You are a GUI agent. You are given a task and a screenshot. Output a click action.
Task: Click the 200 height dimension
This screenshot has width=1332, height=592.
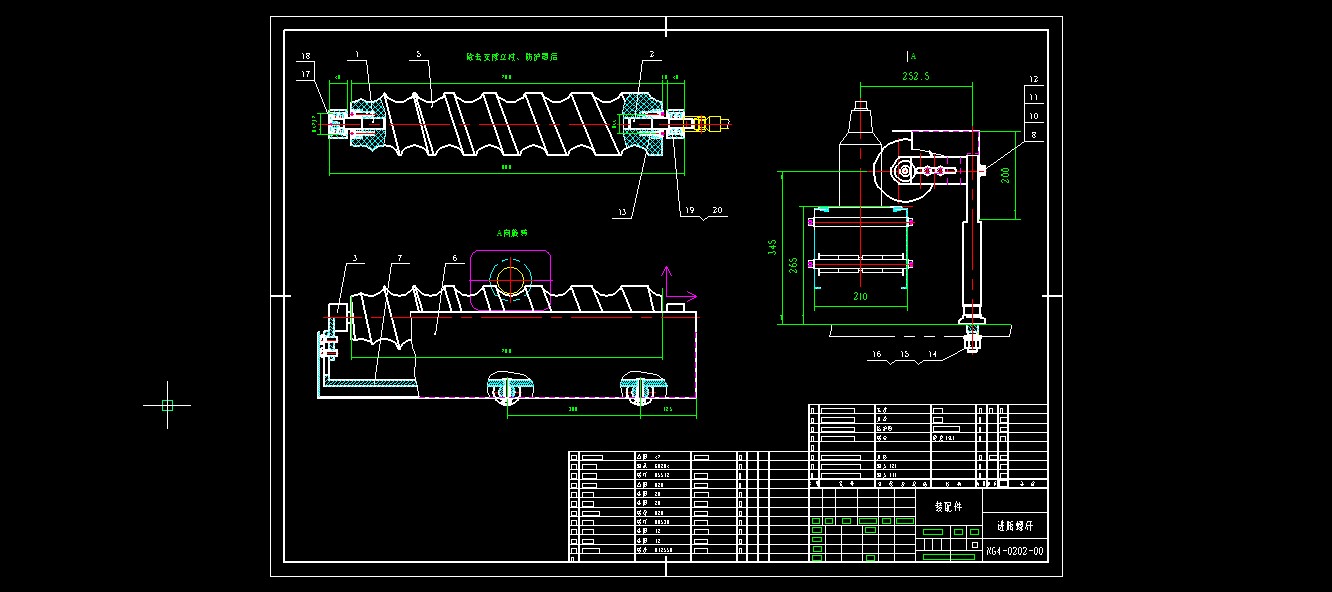click(1006, 173)
